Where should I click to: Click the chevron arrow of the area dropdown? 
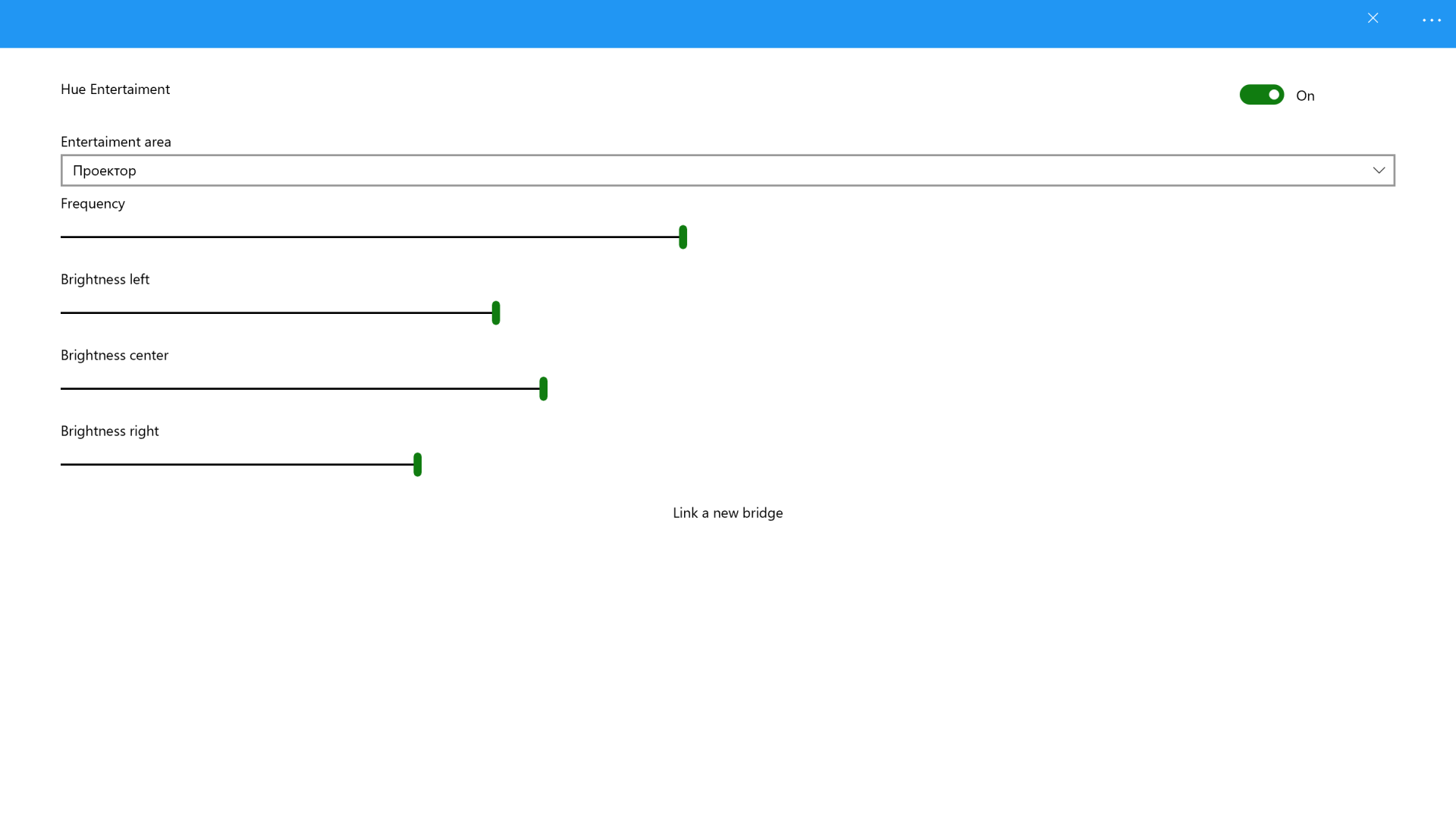[1379, 171]
